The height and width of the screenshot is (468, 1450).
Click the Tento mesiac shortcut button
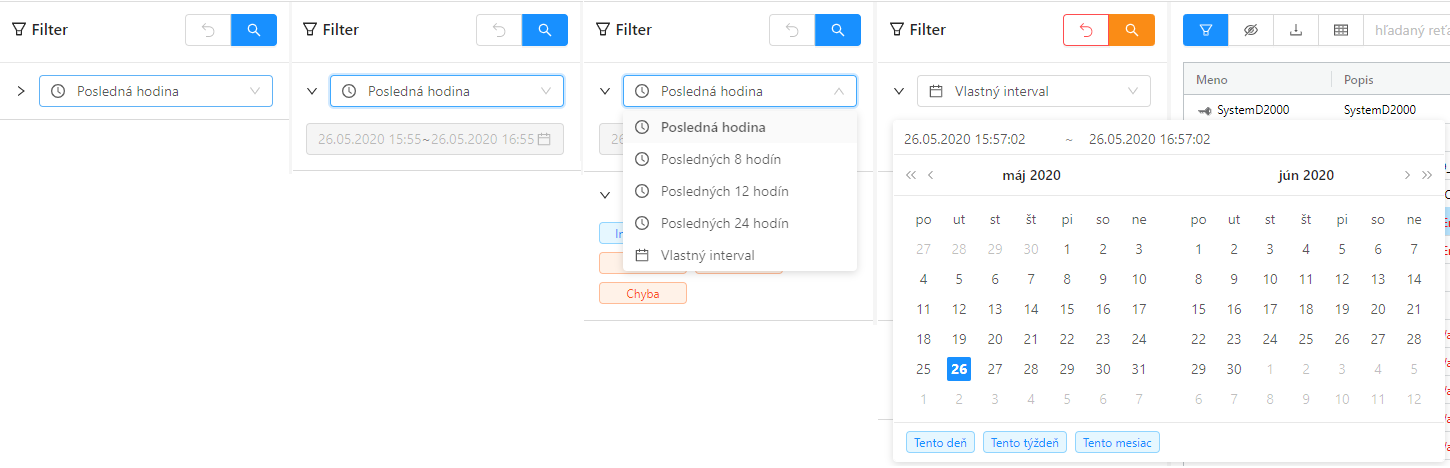point(1117,442)
